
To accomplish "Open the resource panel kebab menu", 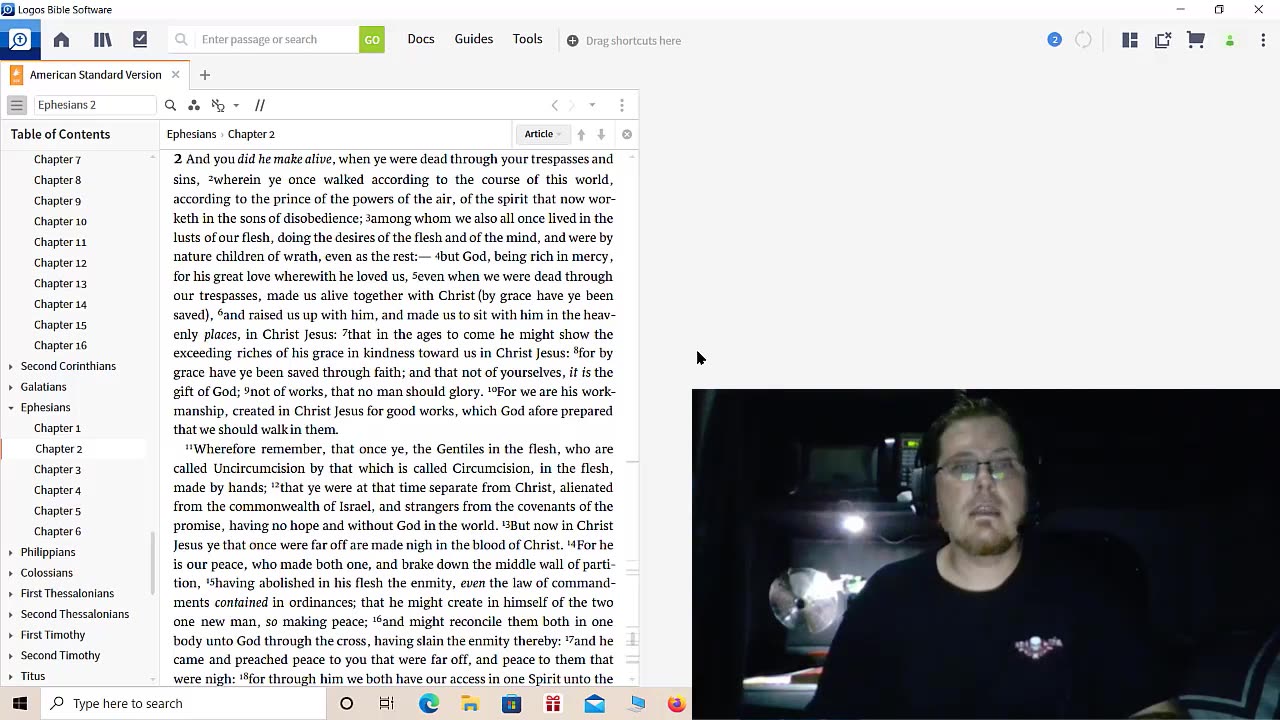I will pos(622,105).
